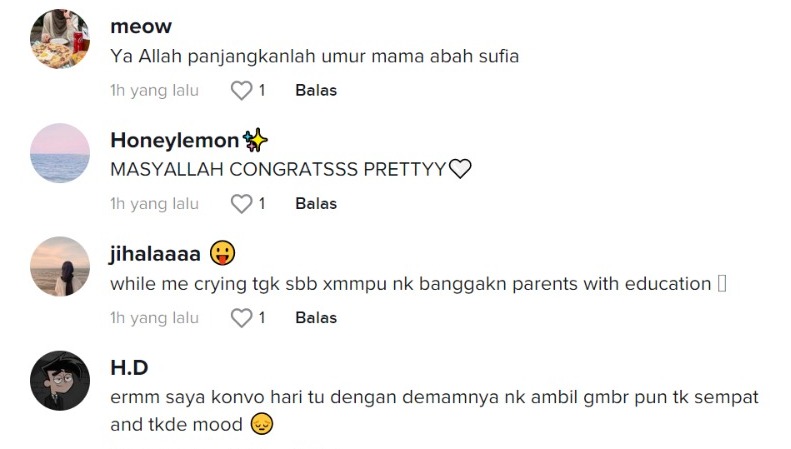
Task: Click the sparkle icon beside Honeylemon
Action: point(255,140)
